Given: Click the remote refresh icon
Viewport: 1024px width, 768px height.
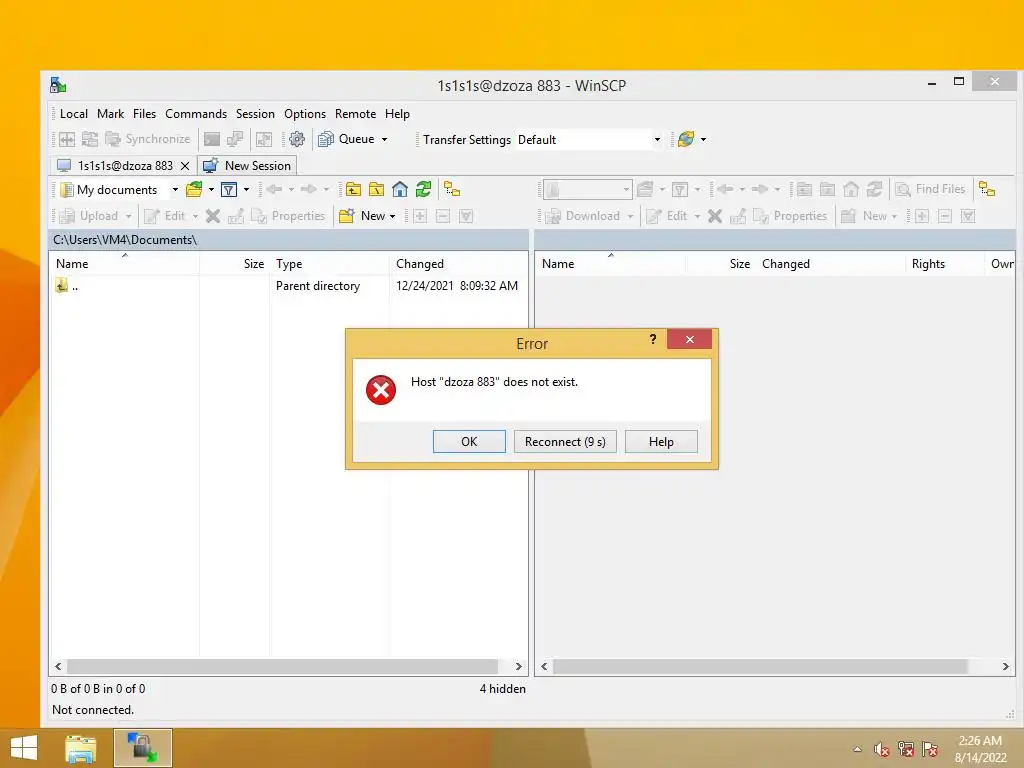Looking at the screenshot, I should (x=874, y=189).
